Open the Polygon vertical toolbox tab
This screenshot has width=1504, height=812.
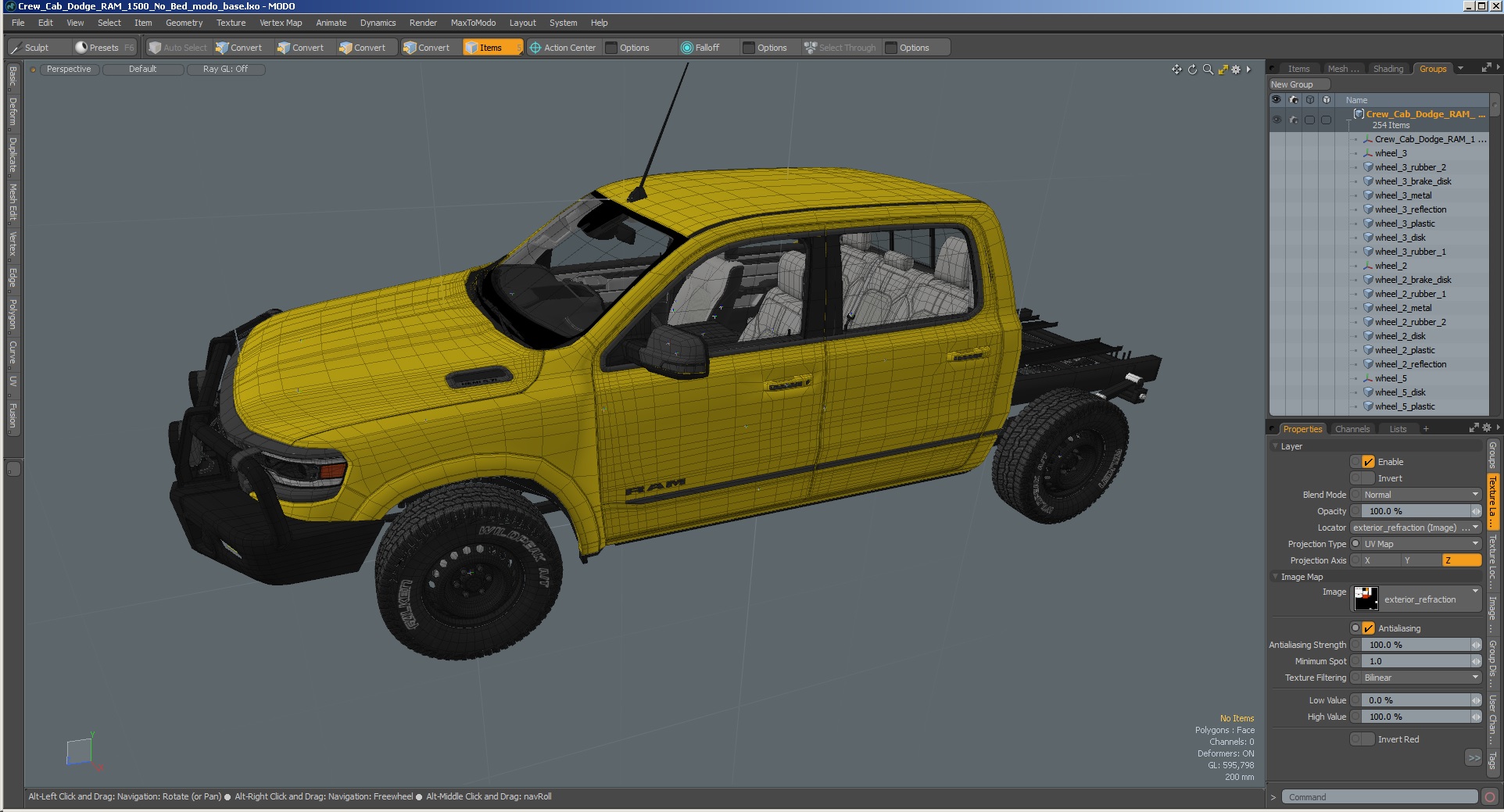coord(13,314)
